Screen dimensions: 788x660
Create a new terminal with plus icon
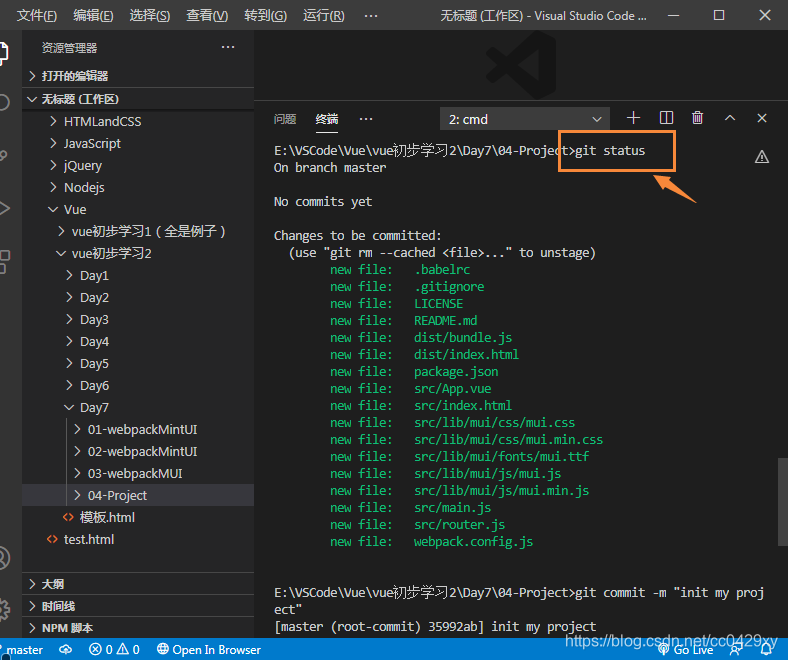pyautogui.click(x=633, y=118)
